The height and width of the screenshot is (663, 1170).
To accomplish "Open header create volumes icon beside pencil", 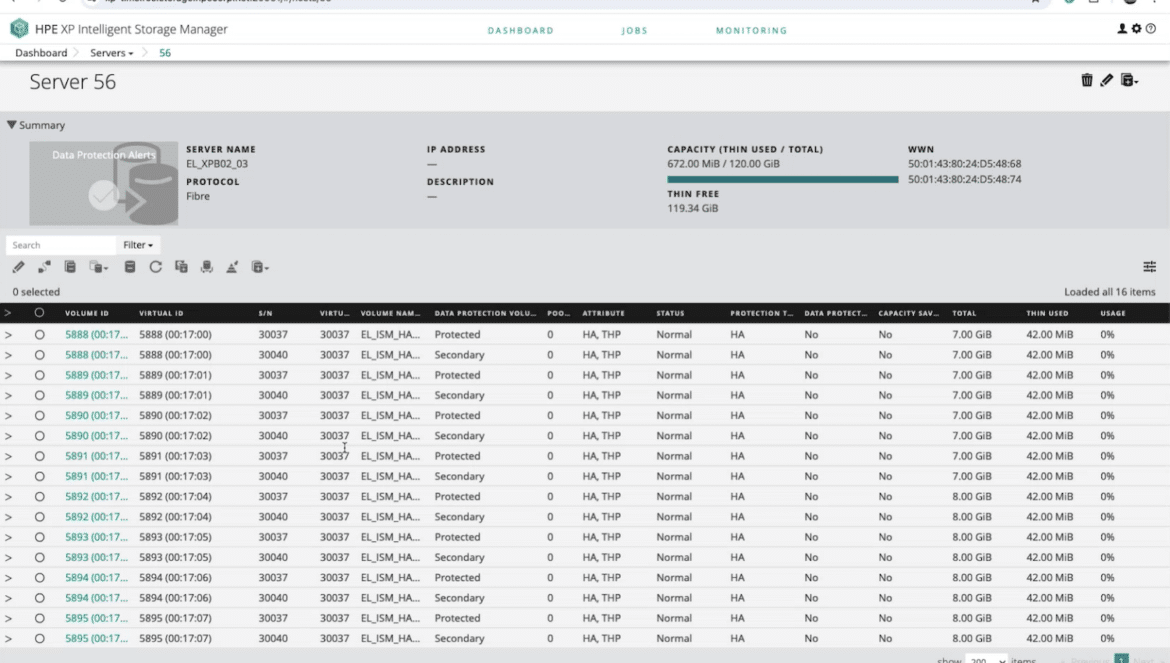I will point(1129,80).
